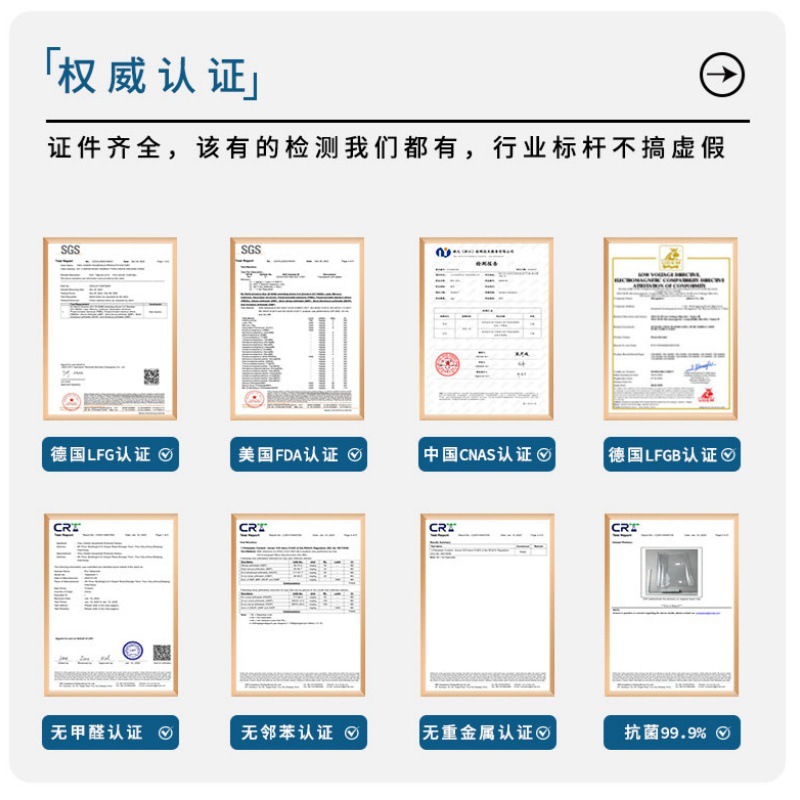Click the circled right-arrow icon

[x=721, y=74]
